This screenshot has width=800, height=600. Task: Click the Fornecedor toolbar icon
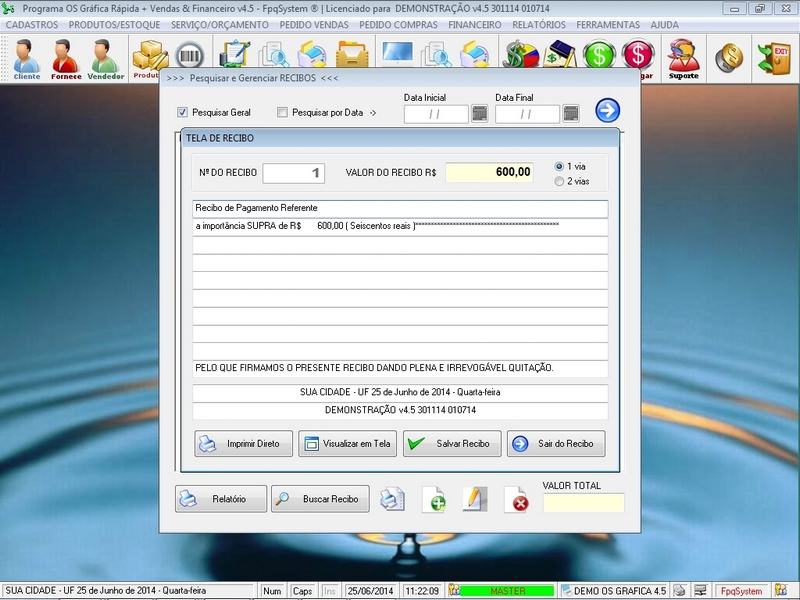click(66, 58)
